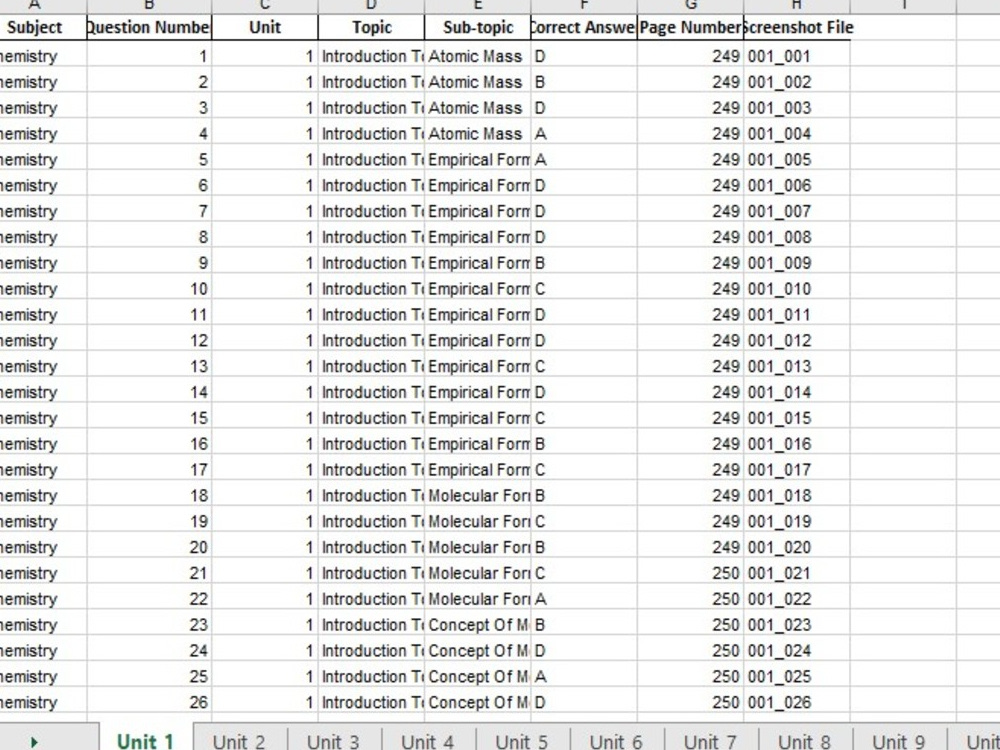Select Introduction topic cell in question 11 row
1000x750 pixels.
pos(371,314)
